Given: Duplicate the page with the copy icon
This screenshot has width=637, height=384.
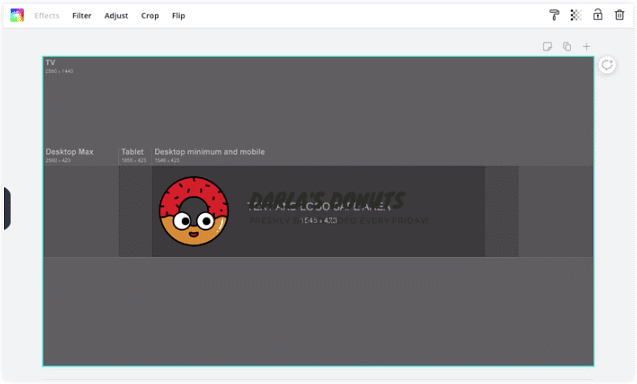Looking at the screenshot, I should tap(567, 46).
